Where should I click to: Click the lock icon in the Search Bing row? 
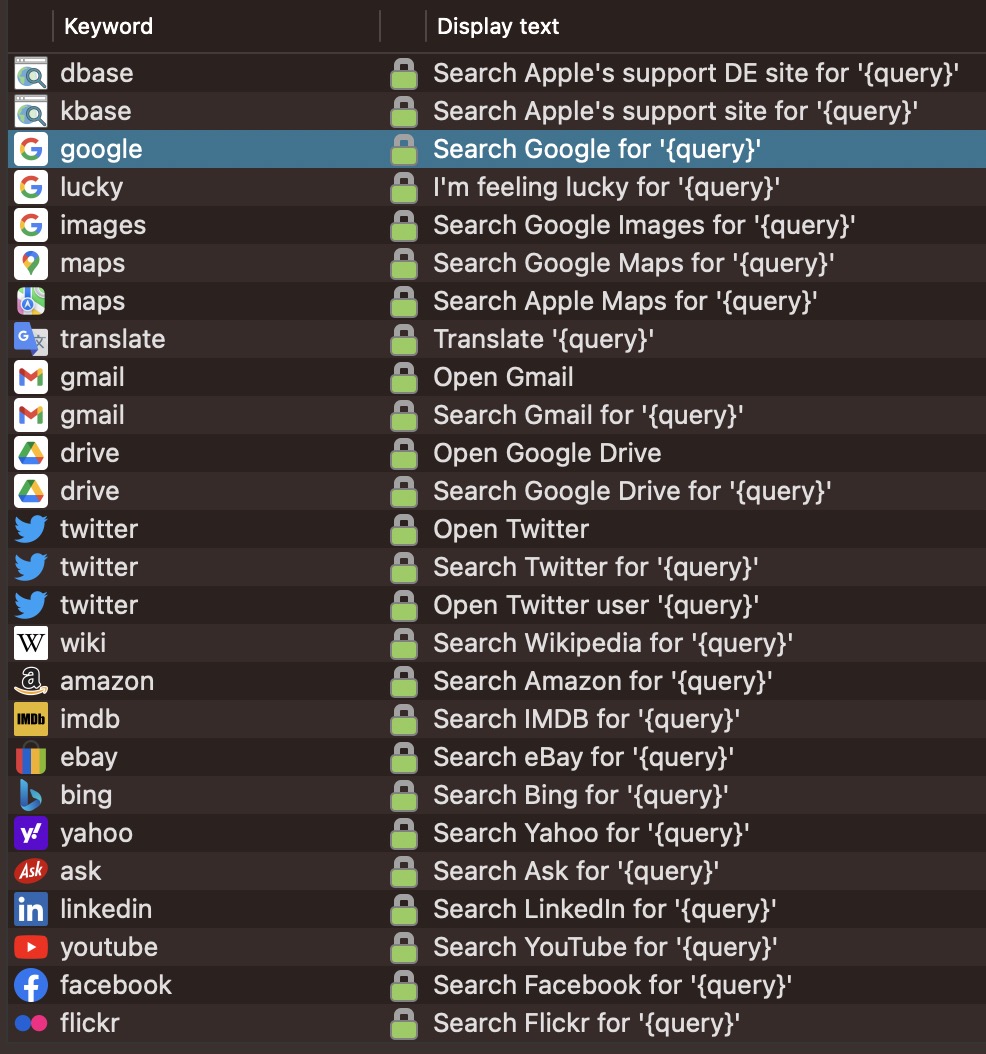coord(404,795)
